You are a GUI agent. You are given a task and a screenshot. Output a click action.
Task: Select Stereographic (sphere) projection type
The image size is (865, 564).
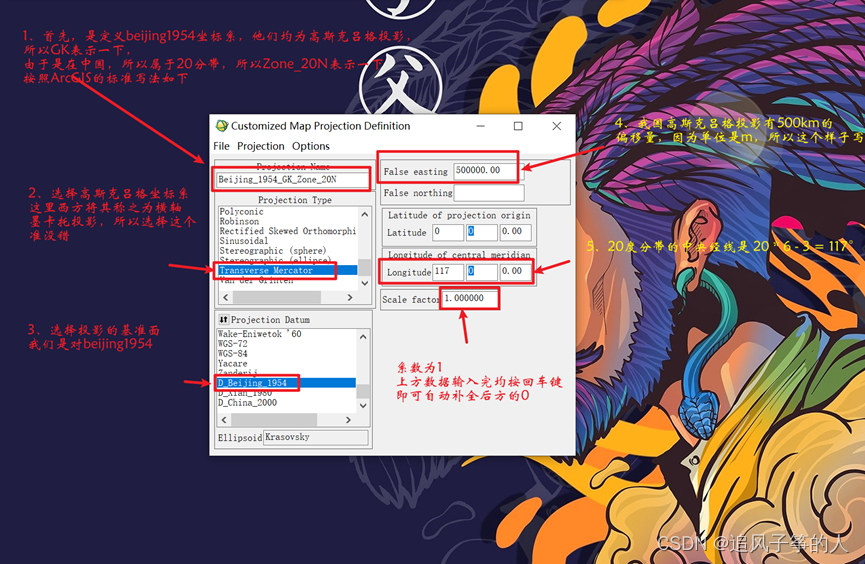click(273, 251)
